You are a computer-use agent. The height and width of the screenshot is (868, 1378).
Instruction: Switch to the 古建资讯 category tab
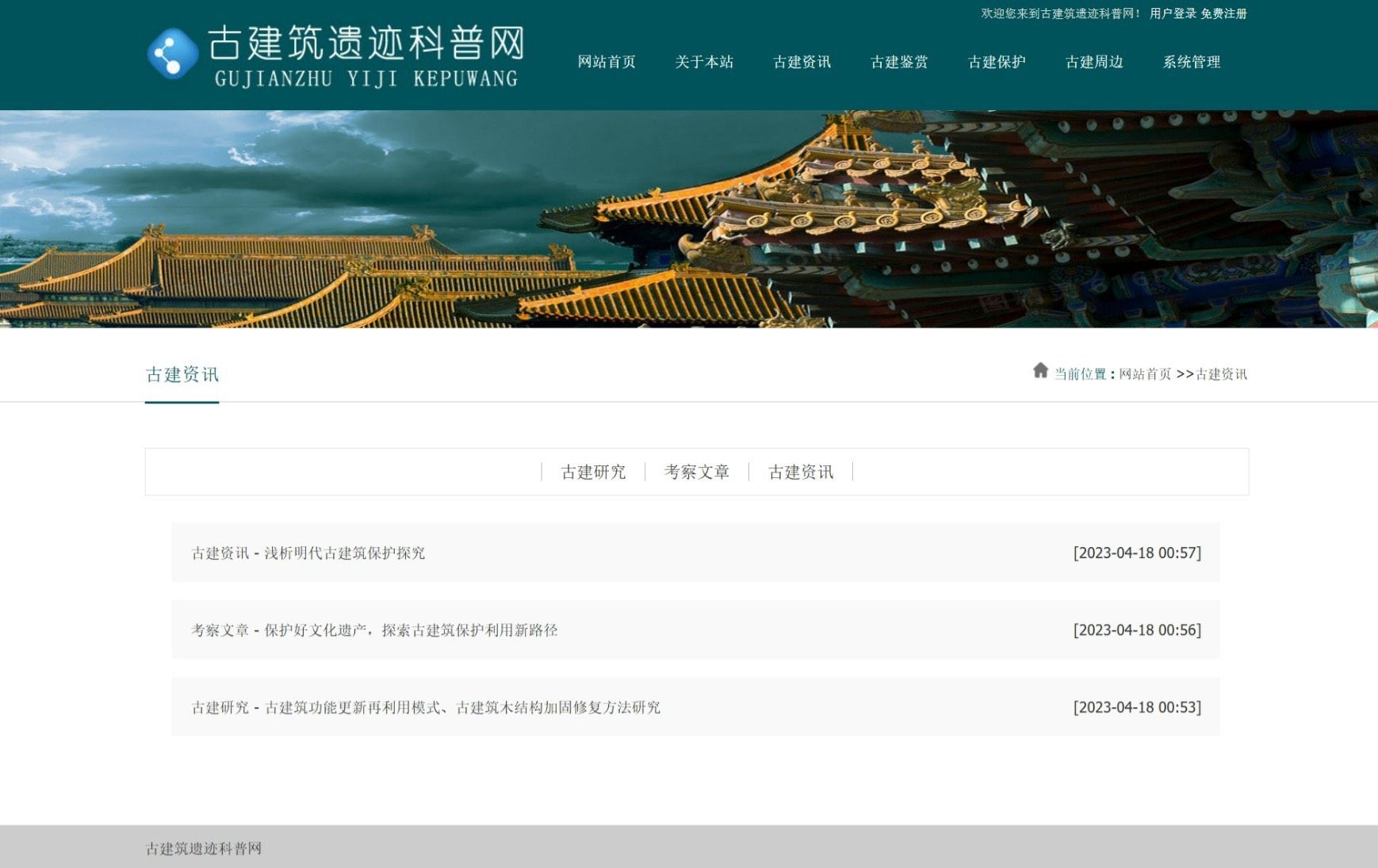tap(801, 472)
